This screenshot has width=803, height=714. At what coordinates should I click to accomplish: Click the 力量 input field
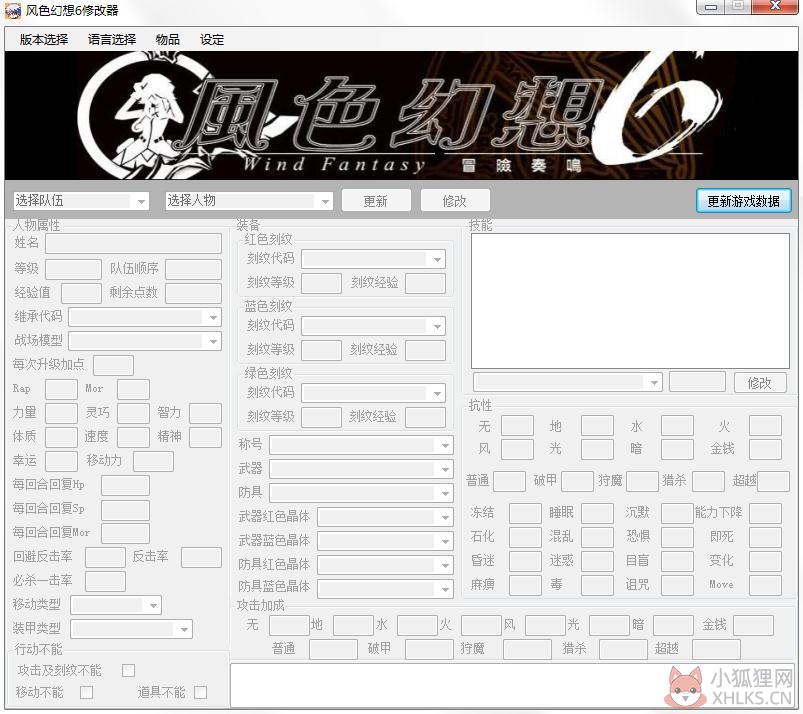61,413
